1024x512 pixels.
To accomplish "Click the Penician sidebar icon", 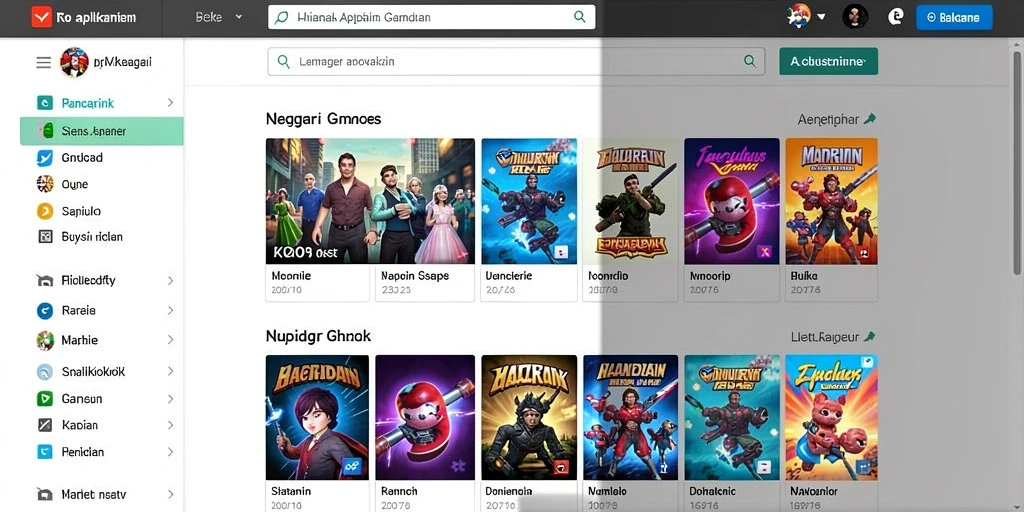I will pyautogui.click(x=44, y=451).
